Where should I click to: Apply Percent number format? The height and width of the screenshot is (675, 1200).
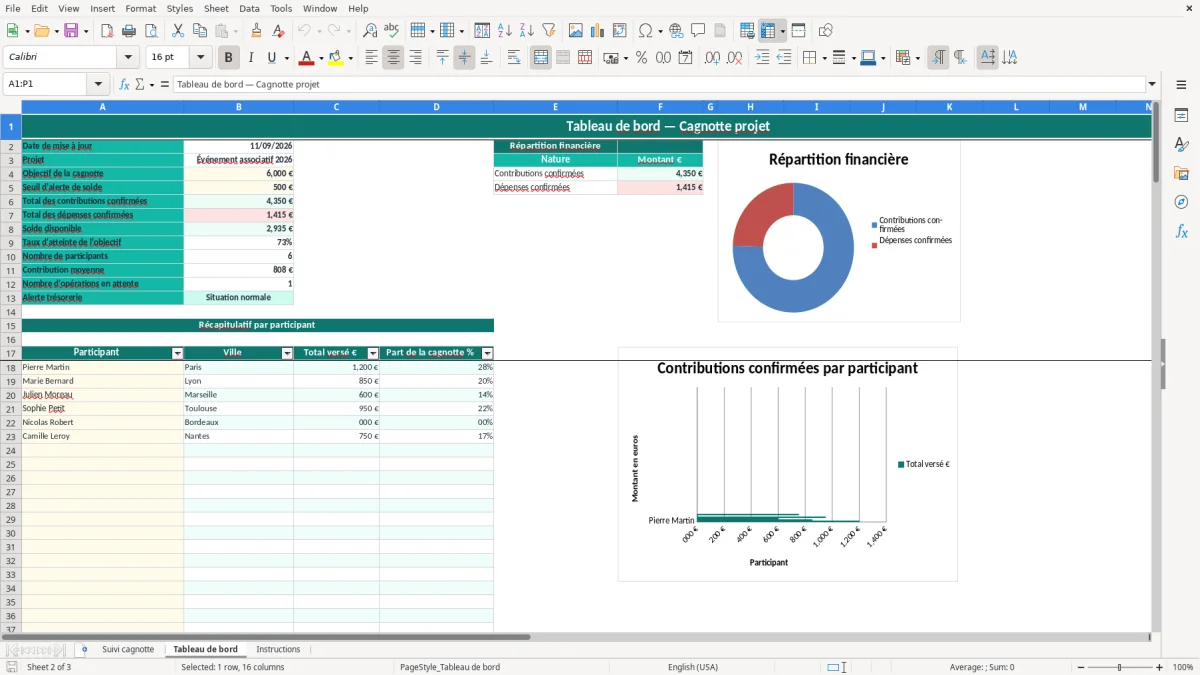pos(641,58)
